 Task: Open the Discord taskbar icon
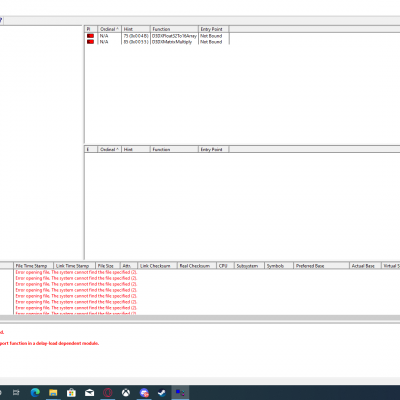point(144,393)
